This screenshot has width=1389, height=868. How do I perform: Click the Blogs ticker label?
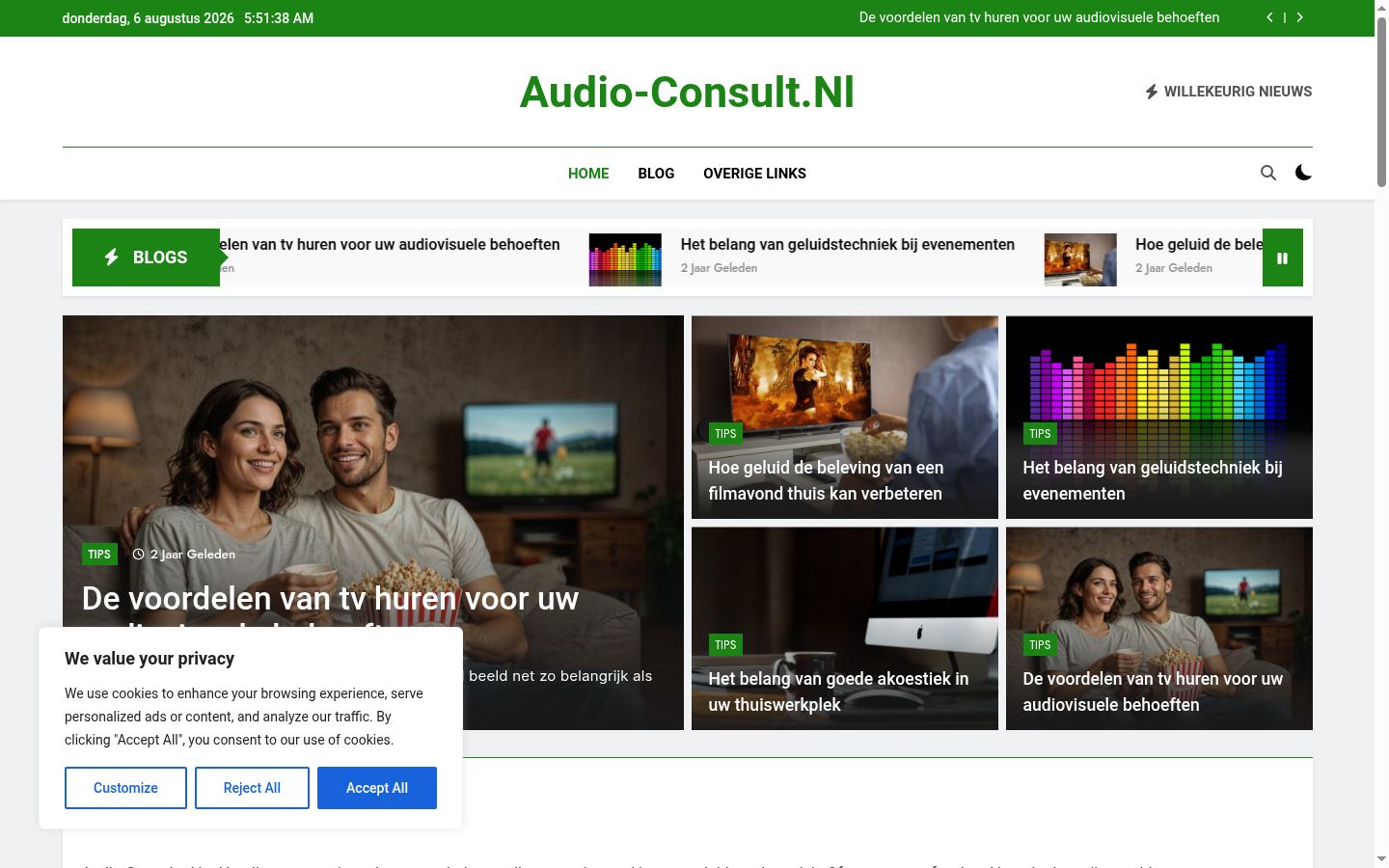point(147,258)
